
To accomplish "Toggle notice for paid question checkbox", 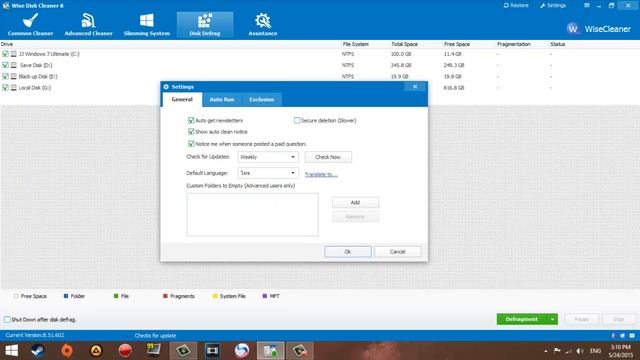I will (191, 144).
